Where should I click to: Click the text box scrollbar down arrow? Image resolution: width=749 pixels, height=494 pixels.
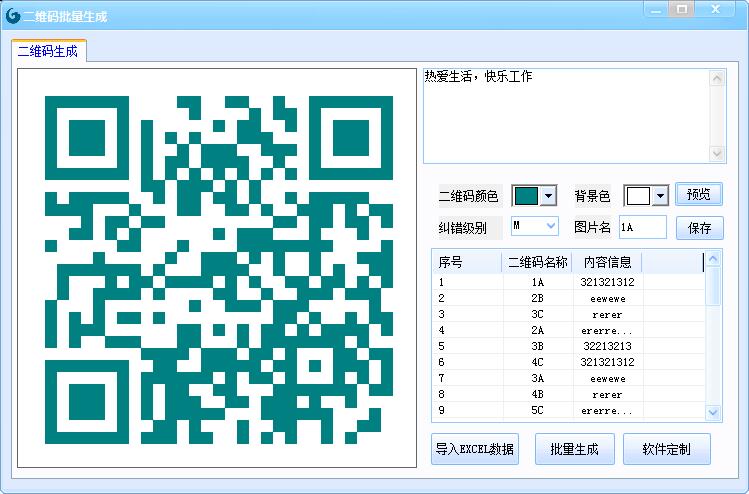click(x=717, y=153)
